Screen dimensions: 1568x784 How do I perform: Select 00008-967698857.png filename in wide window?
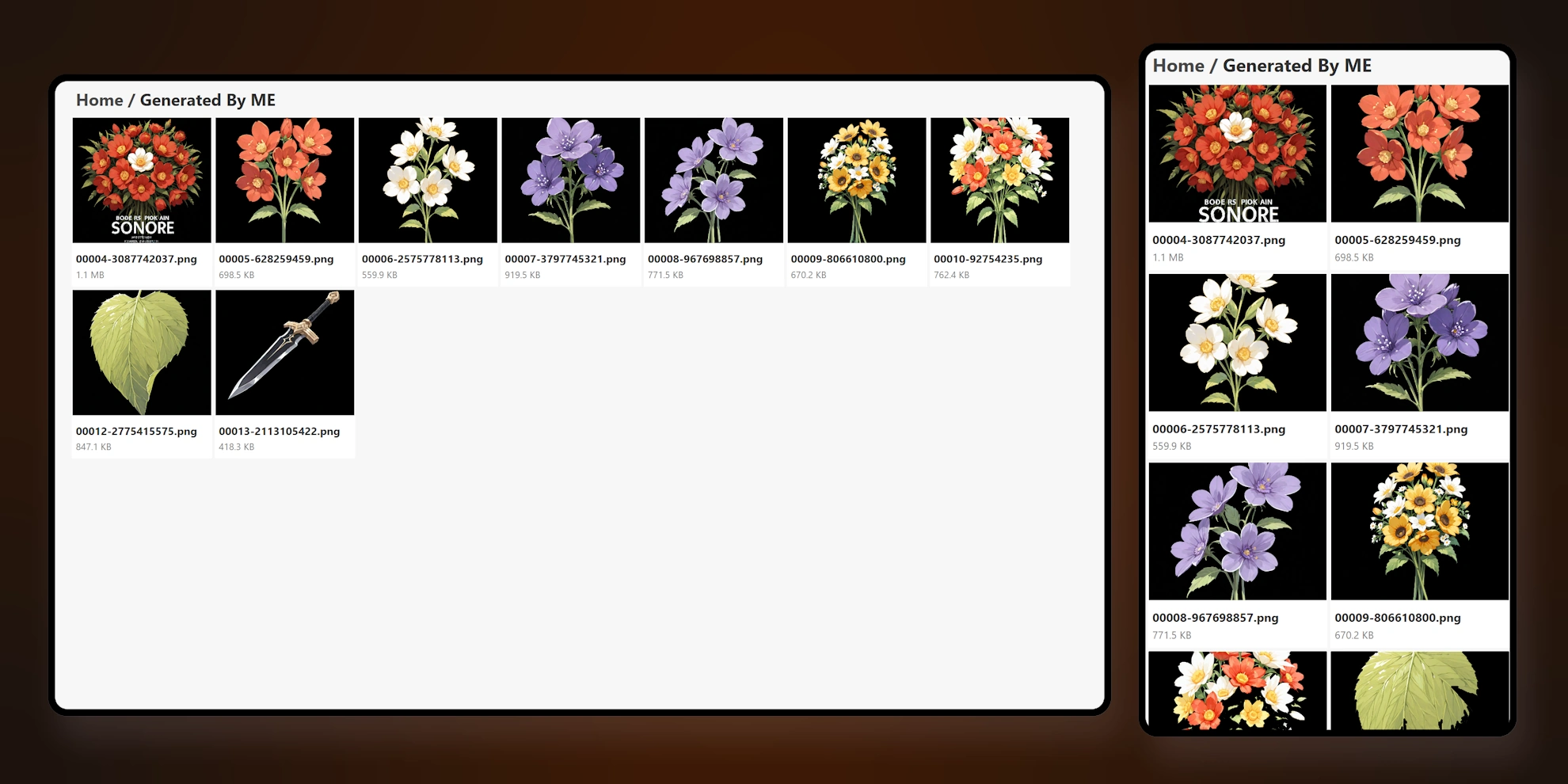pos(705,259)
